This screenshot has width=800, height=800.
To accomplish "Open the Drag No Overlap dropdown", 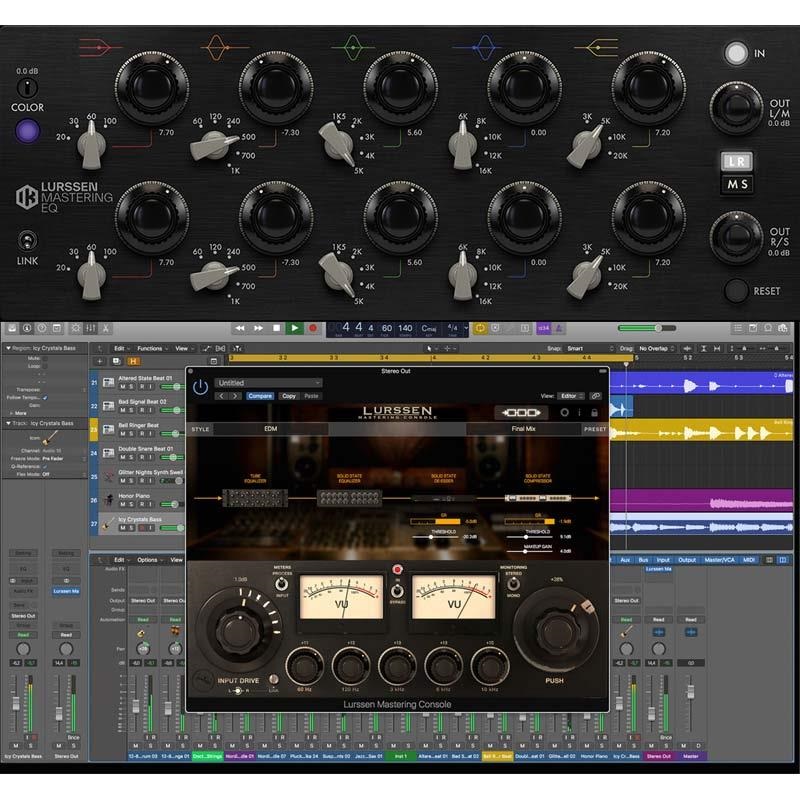I will [x=656, y=348].
